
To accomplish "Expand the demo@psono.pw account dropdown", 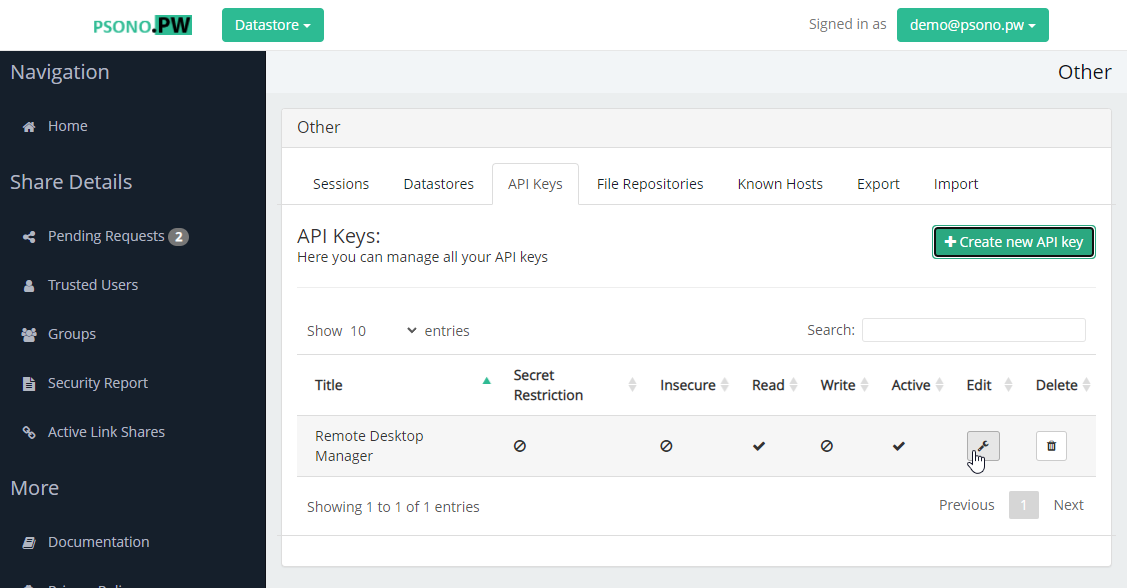I will tap(972, 25).
